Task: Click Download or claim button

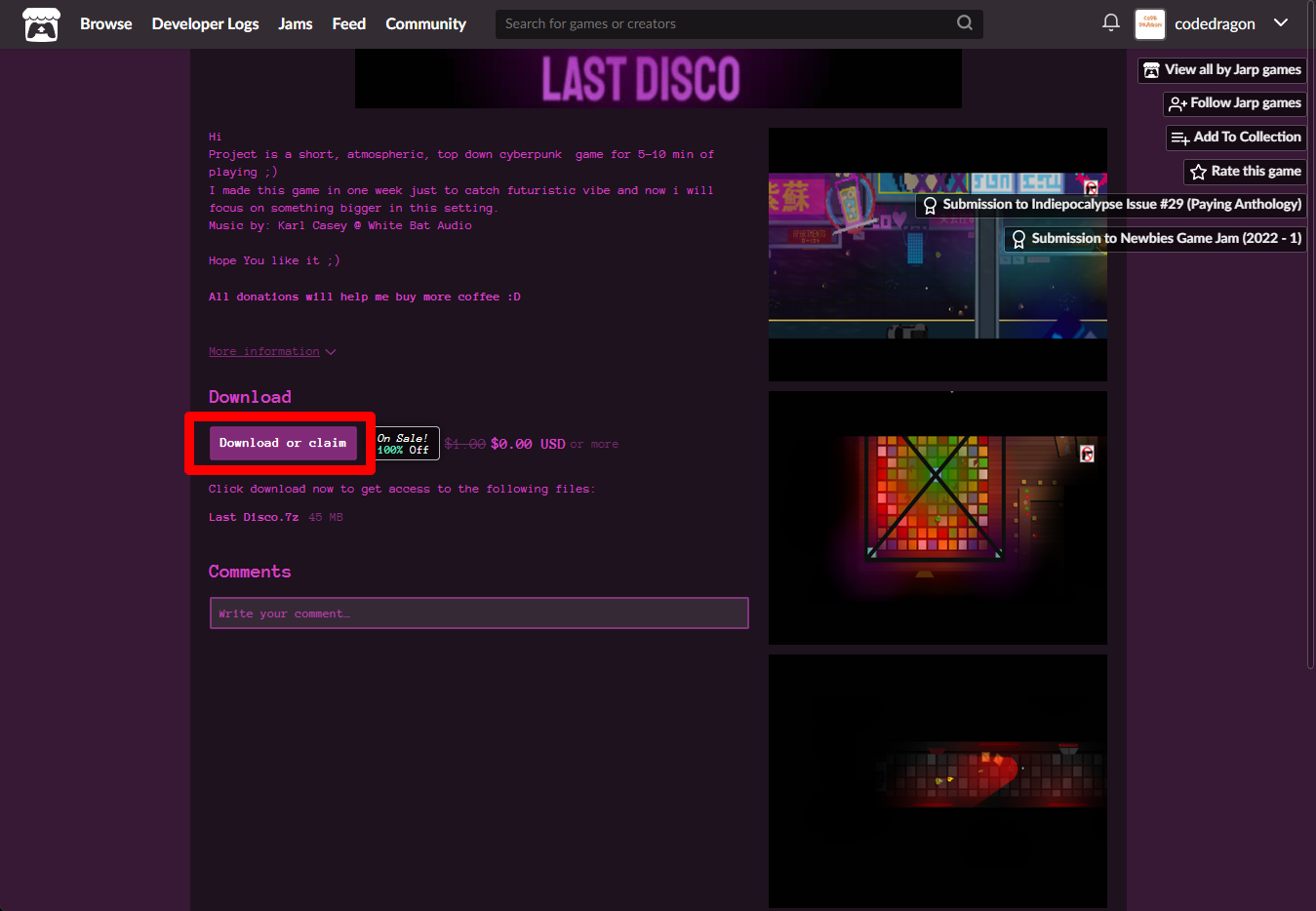Action: click(x=283, y=443)
